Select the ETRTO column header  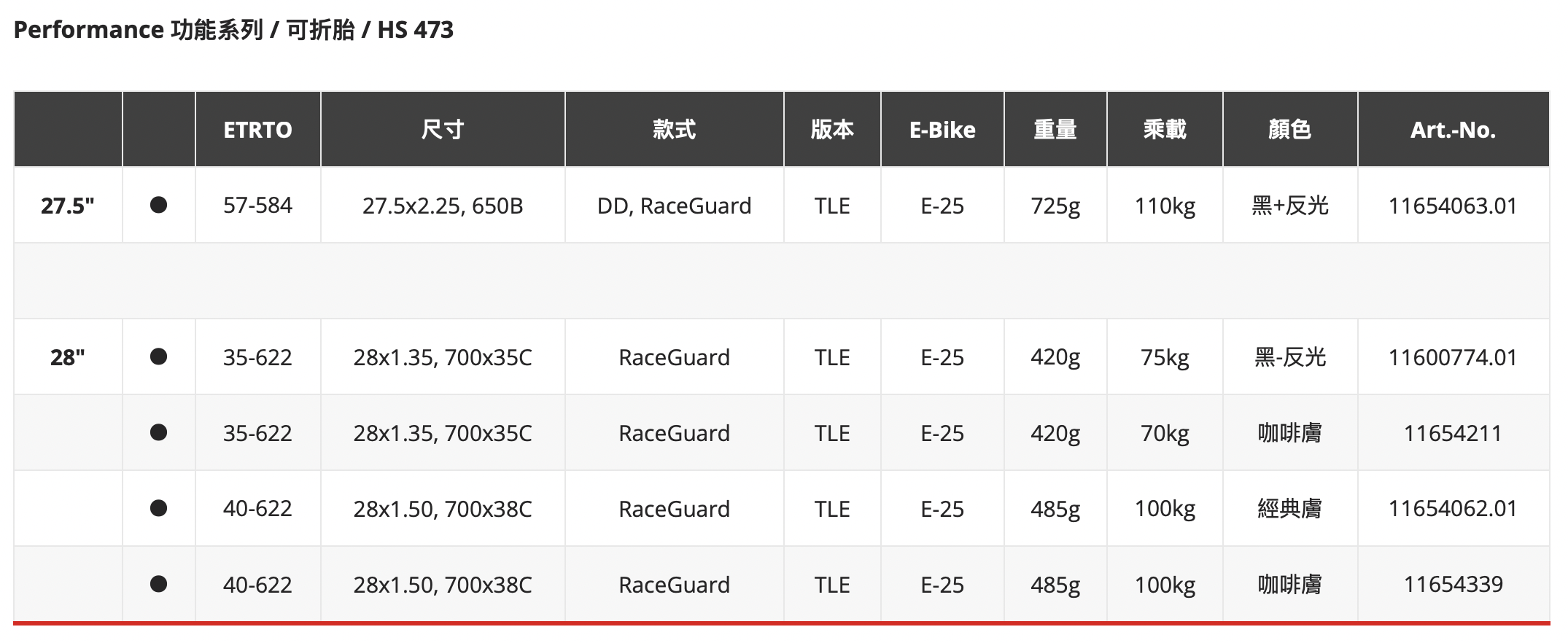click(257, 130)
